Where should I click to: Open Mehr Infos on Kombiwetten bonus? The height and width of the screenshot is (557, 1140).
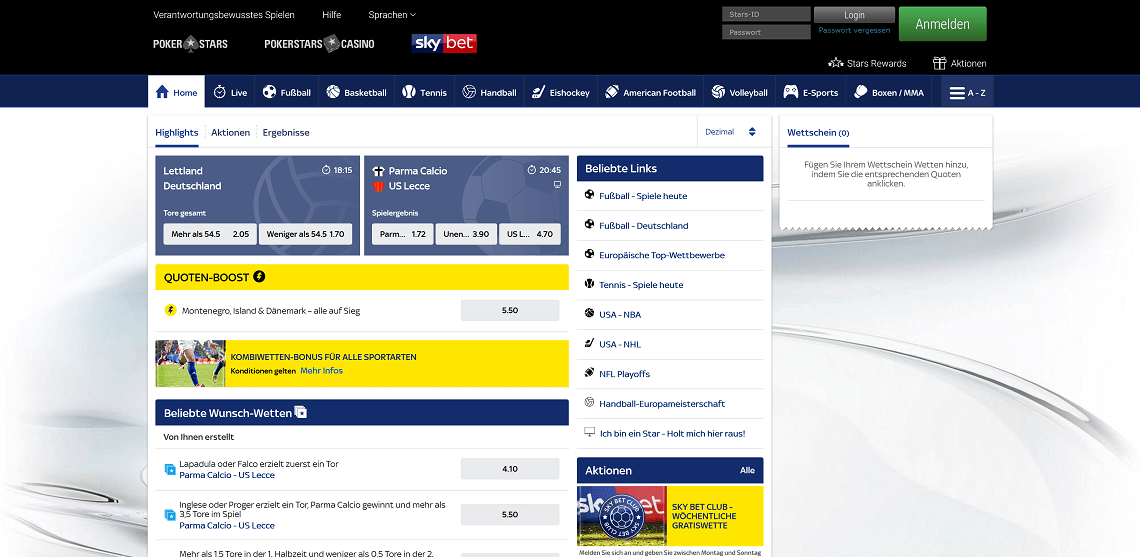(321, 371)
